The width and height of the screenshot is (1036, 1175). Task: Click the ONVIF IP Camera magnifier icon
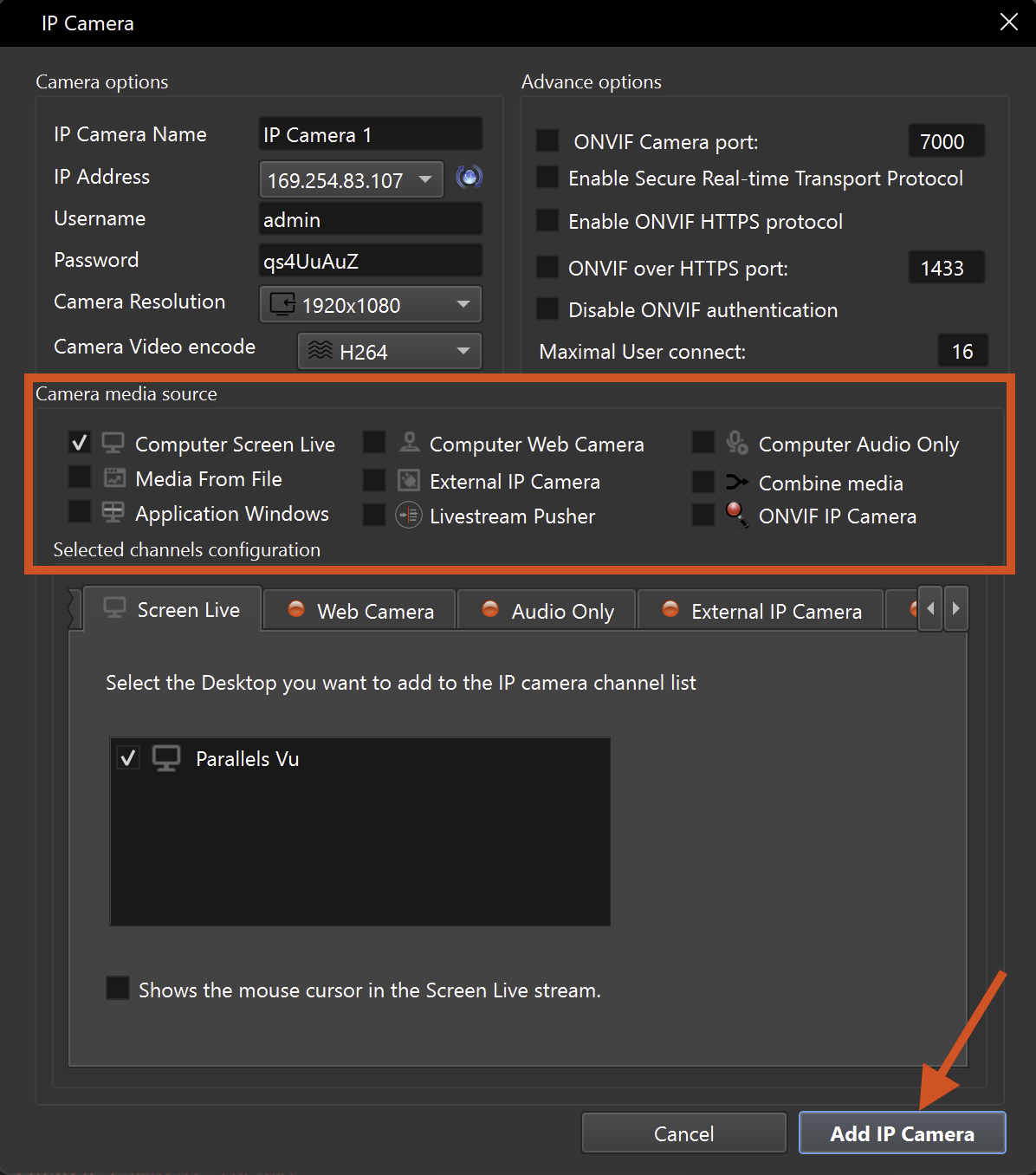coord(736,515)
